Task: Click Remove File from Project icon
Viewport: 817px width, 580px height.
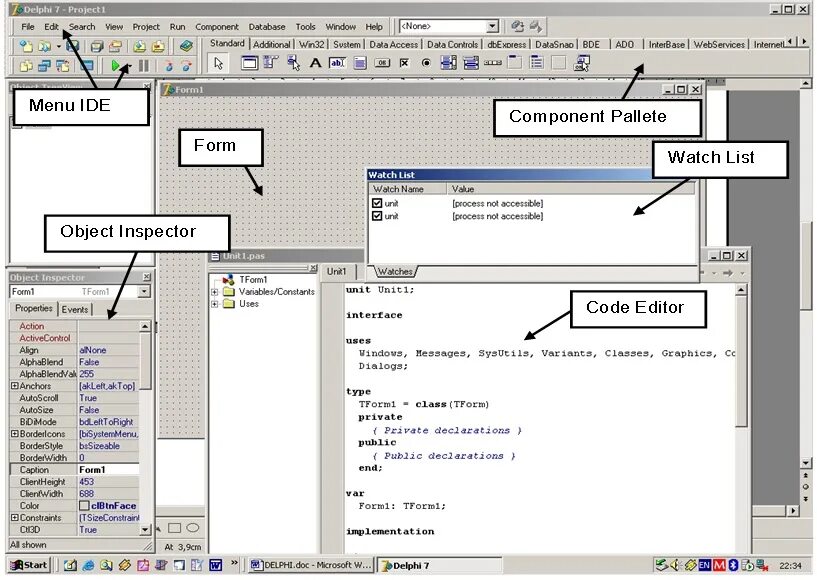Action: tap(158, 46)
